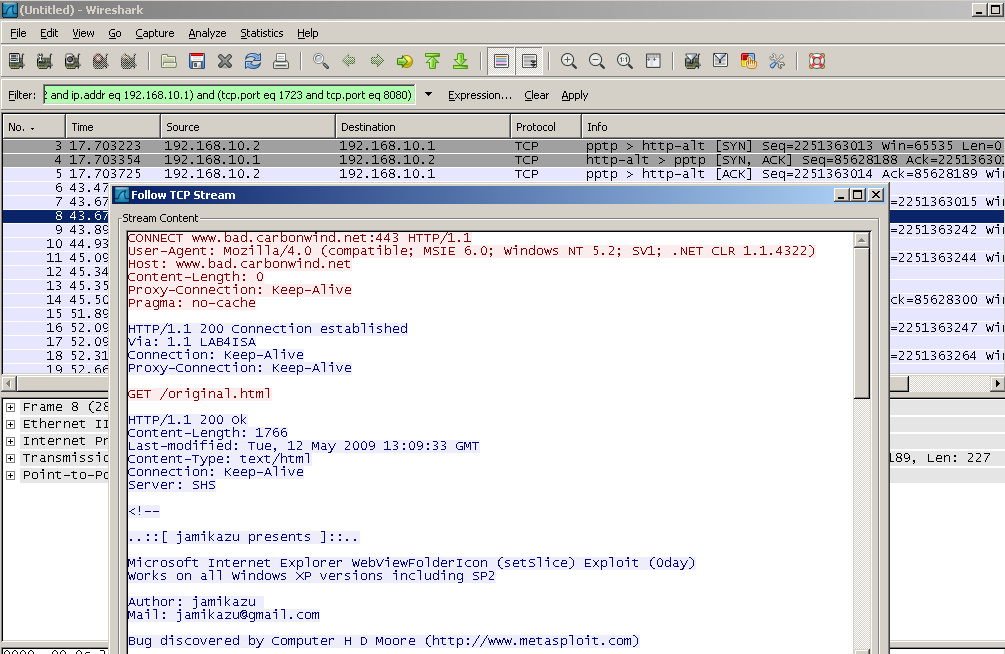Viewport: 1005px width, 654px height.
Task: Click the 'GET /original.html' line in the stream
Action: pos(199,394)
